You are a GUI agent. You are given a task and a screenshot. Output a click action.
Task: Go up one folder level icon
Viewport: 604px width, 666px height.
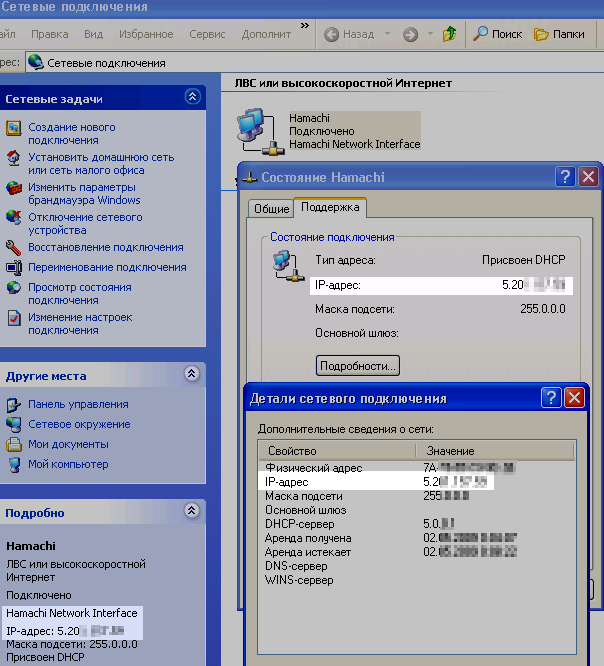click(449, 34)
